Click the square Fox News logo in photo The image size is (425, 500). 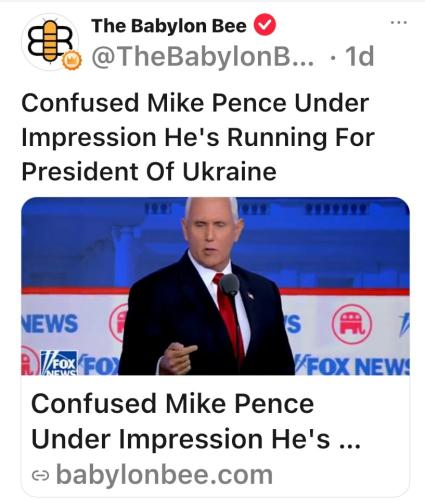(59, 363)
